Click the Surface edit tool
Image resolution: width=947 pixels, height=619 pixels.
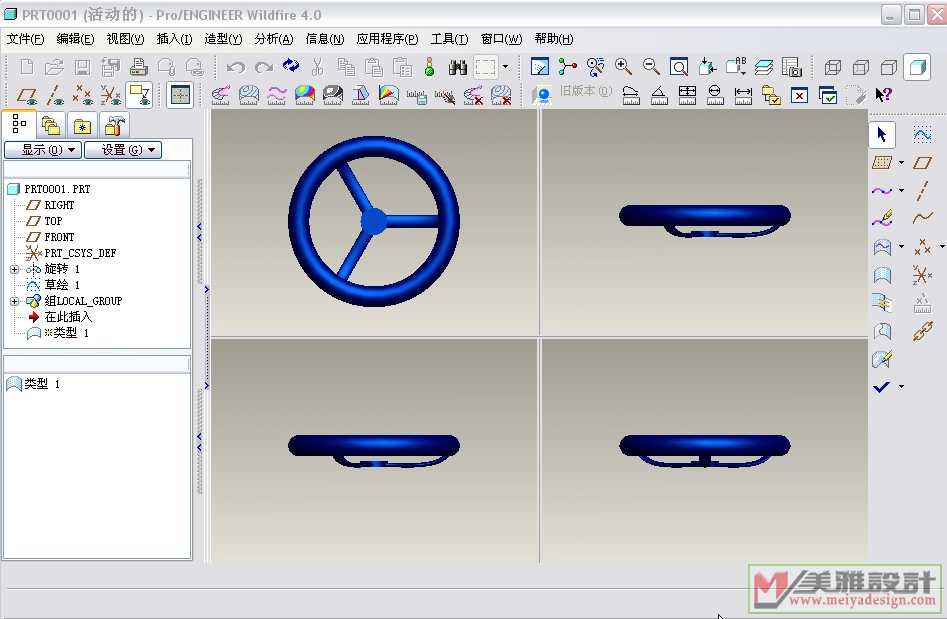[882, 359]
